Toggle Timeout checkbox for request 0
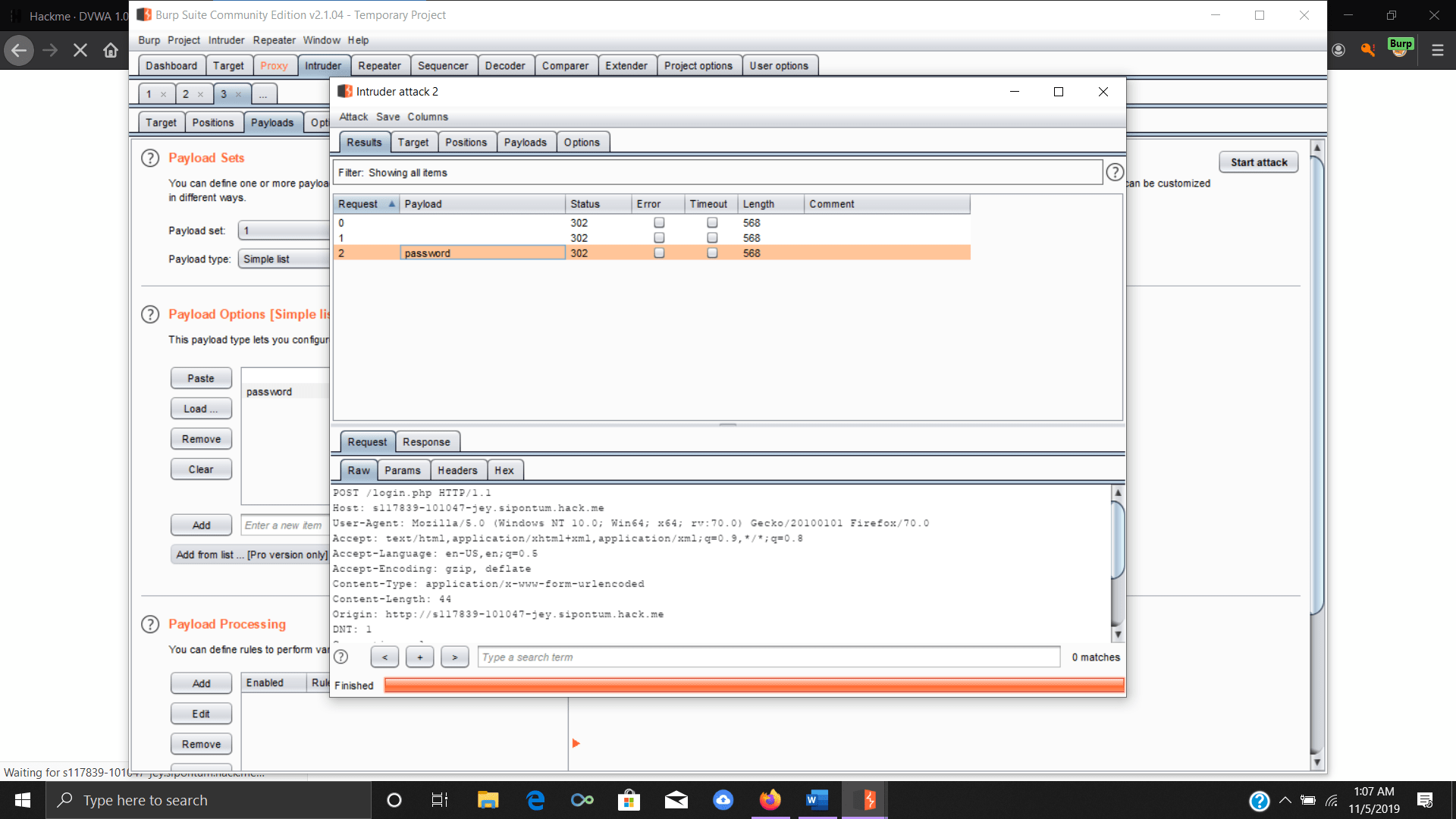Viewport: 1456px width, 819px height. coord(712,223)
